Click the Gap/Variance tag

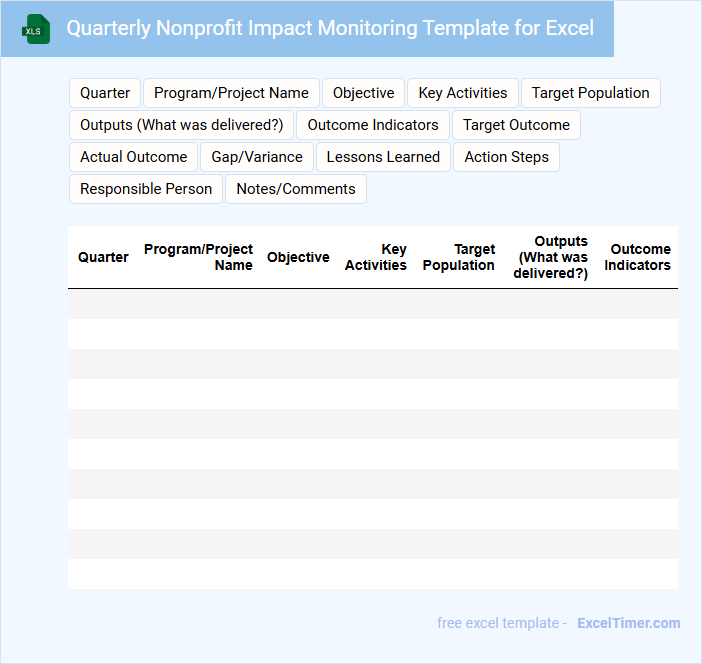click(257, 157)
